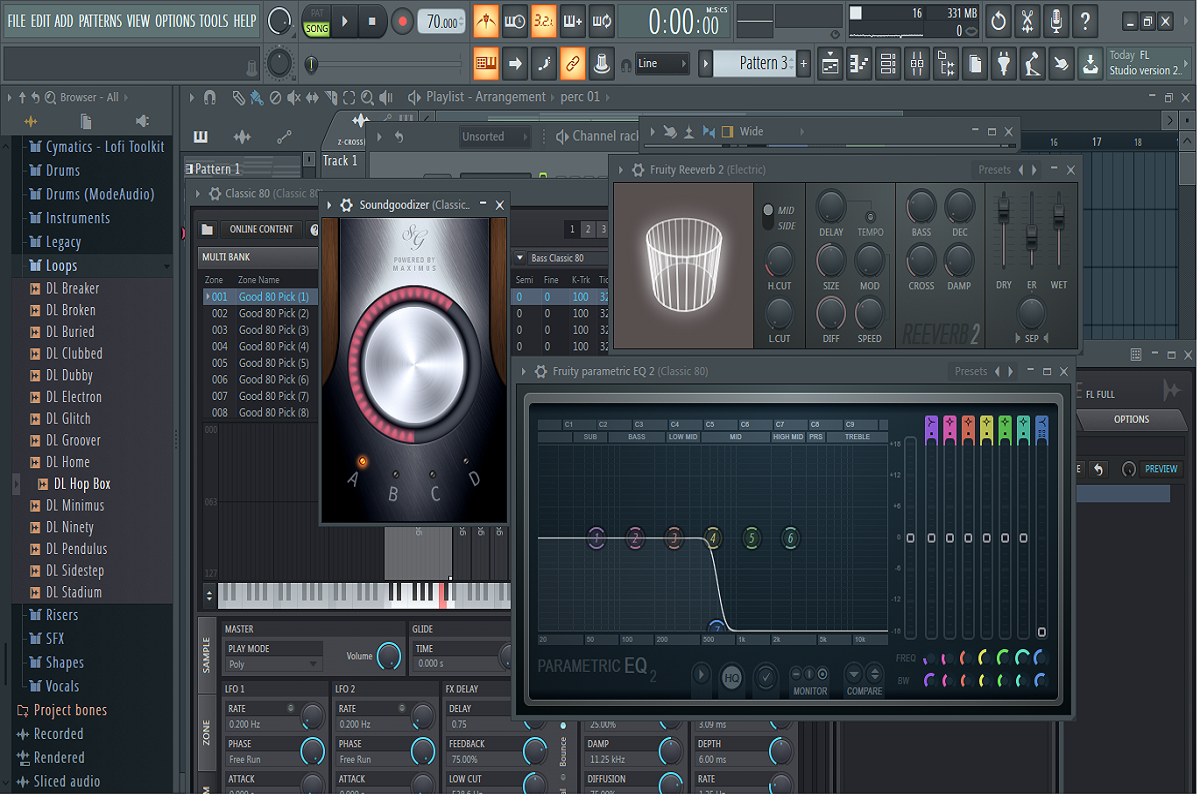
Task: Click the link/chain icon in top toolbar
Action: 573,64
